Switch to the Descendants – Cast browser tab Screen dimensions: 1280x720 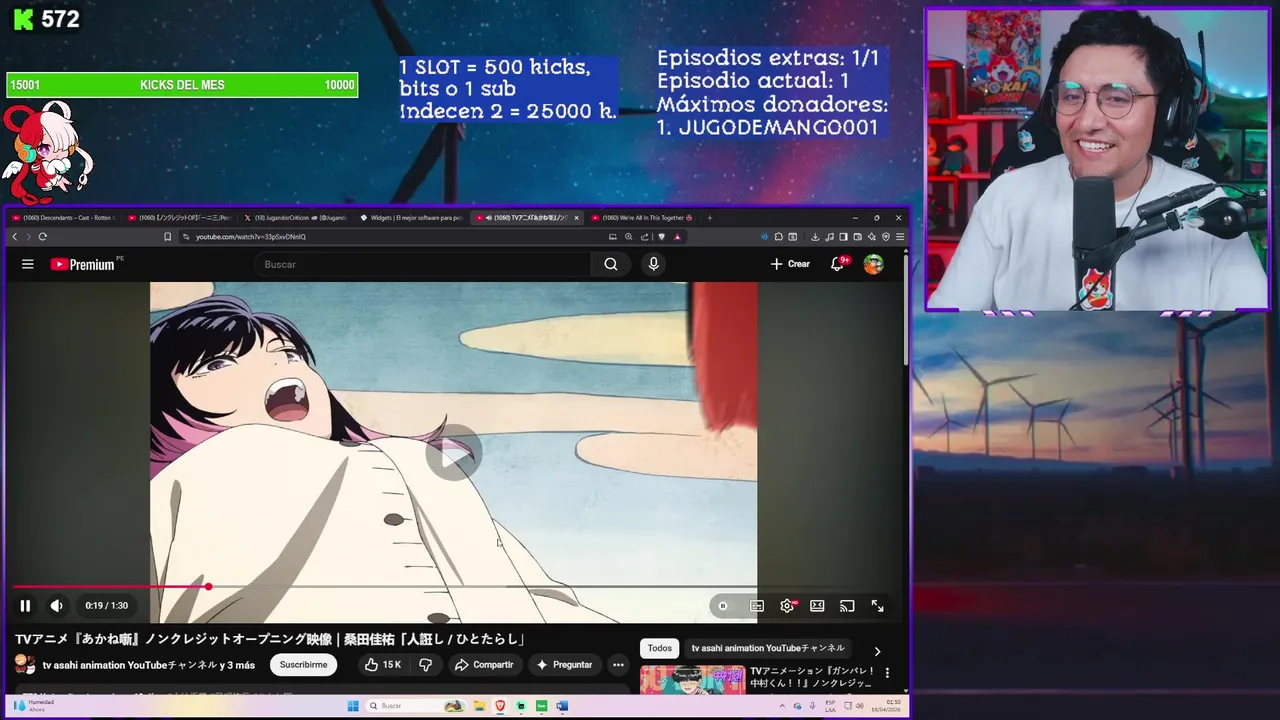click(x=63, y=217)
